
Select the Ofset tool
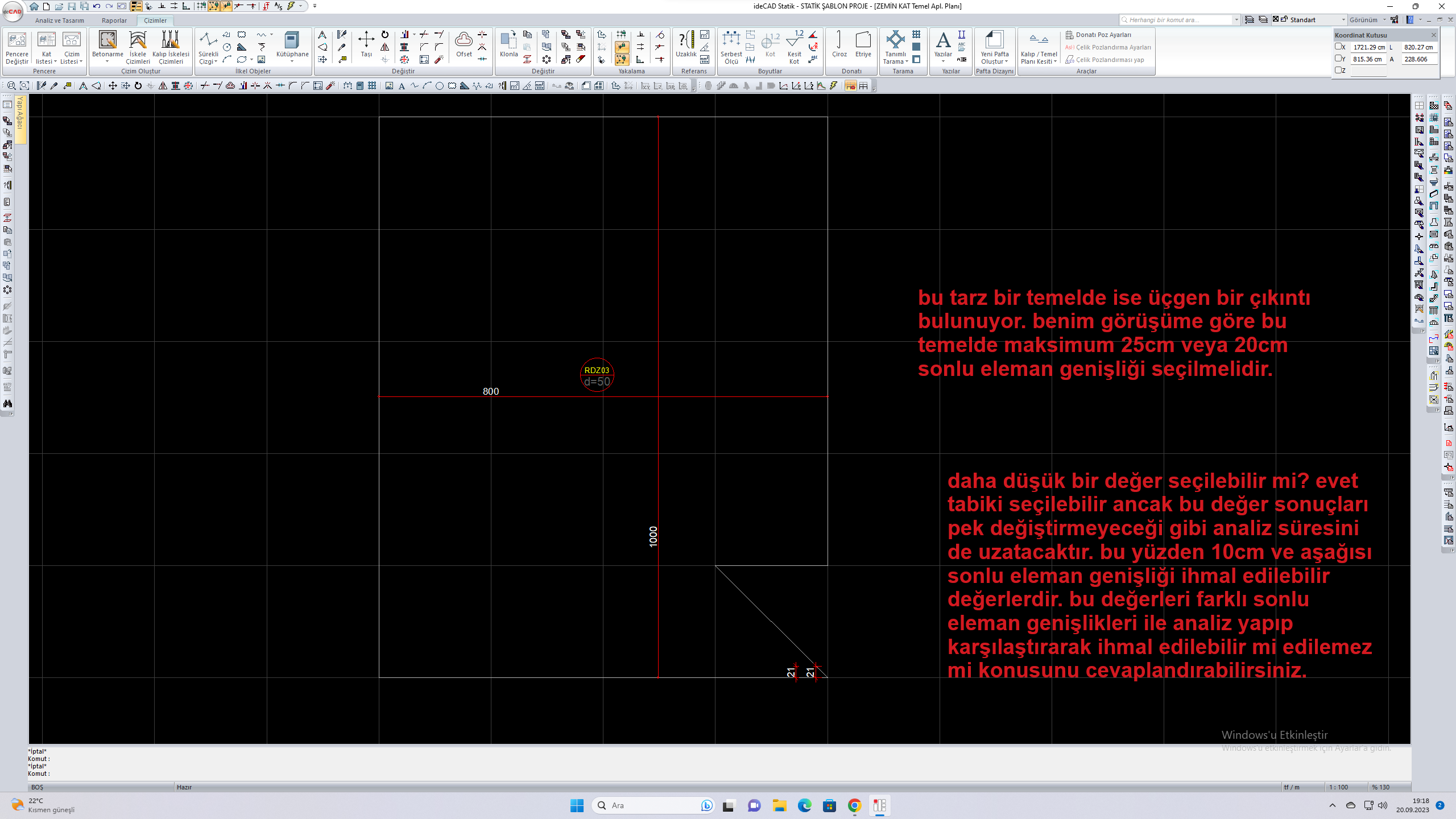[x=464, y=44]
